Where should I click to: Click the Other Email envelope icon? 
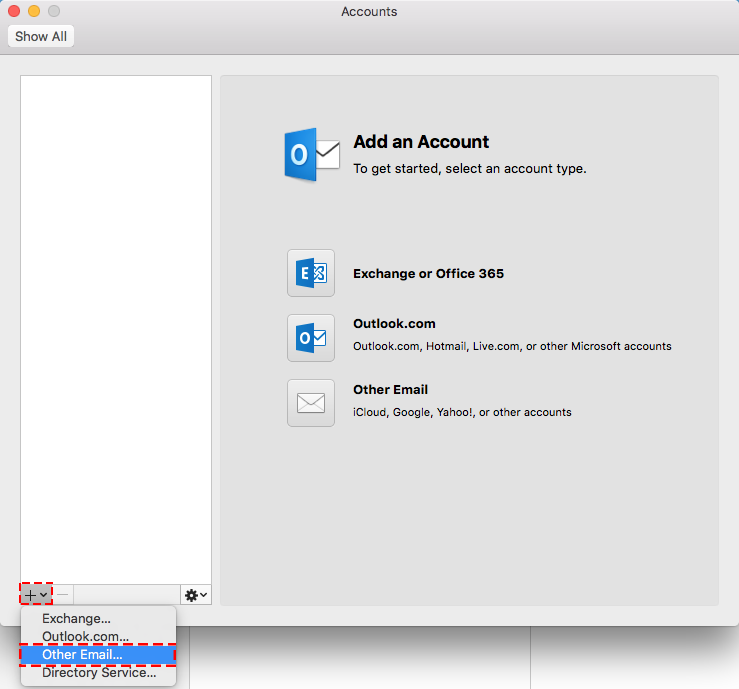coord(311,403)
